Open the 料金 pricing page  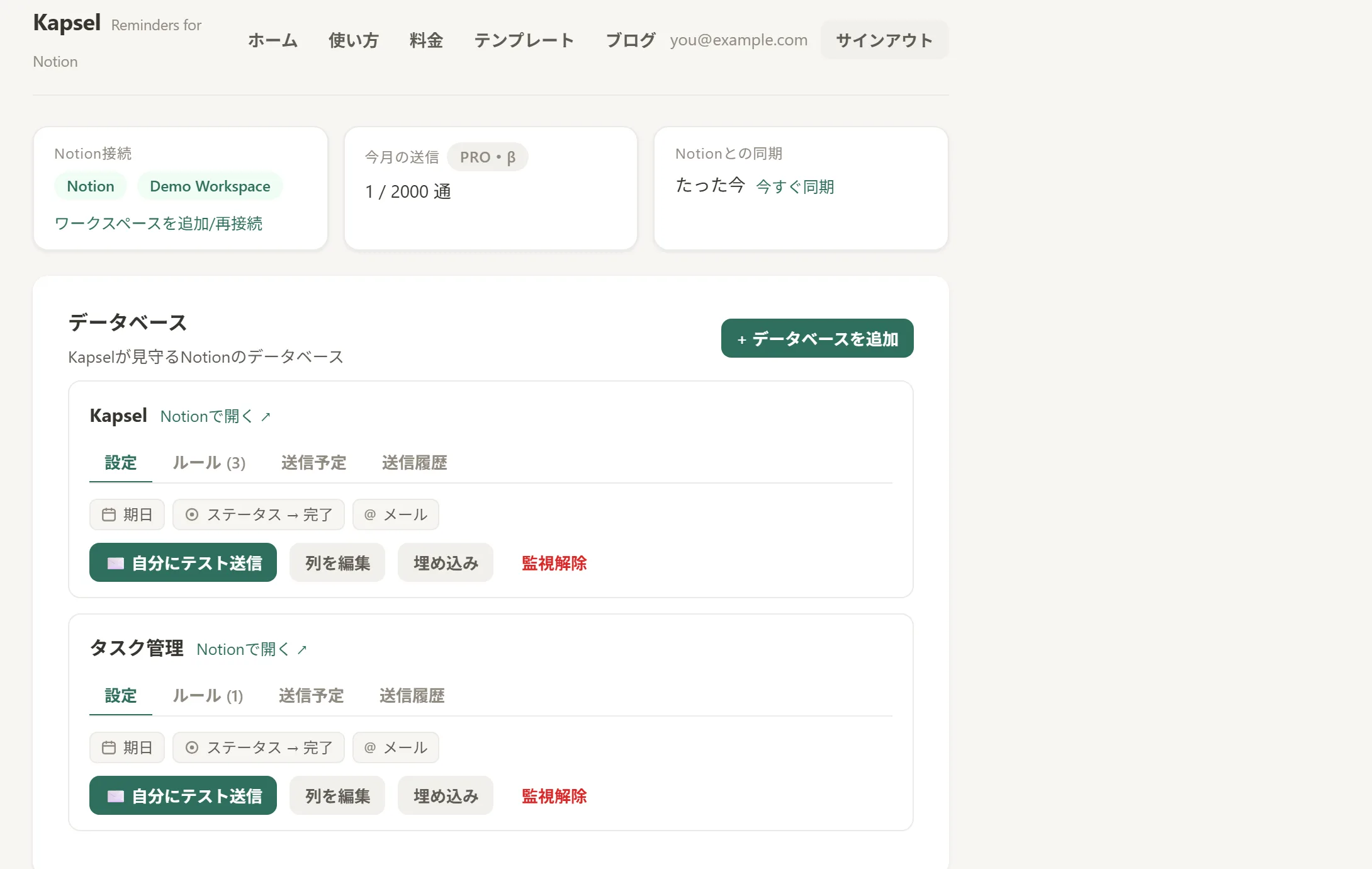[426, 40]
